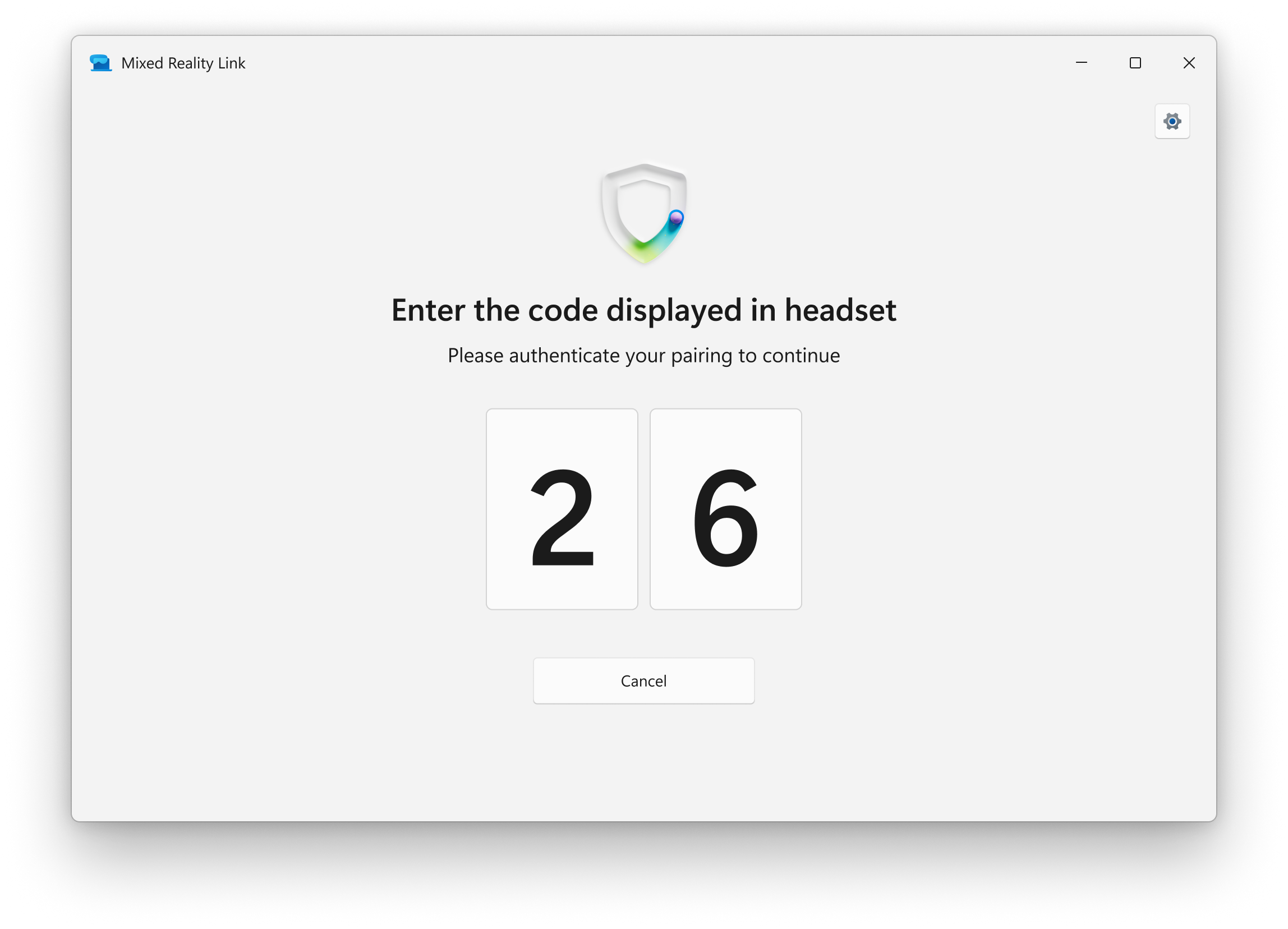Click the shield security icon

click(x=644, y=214)
